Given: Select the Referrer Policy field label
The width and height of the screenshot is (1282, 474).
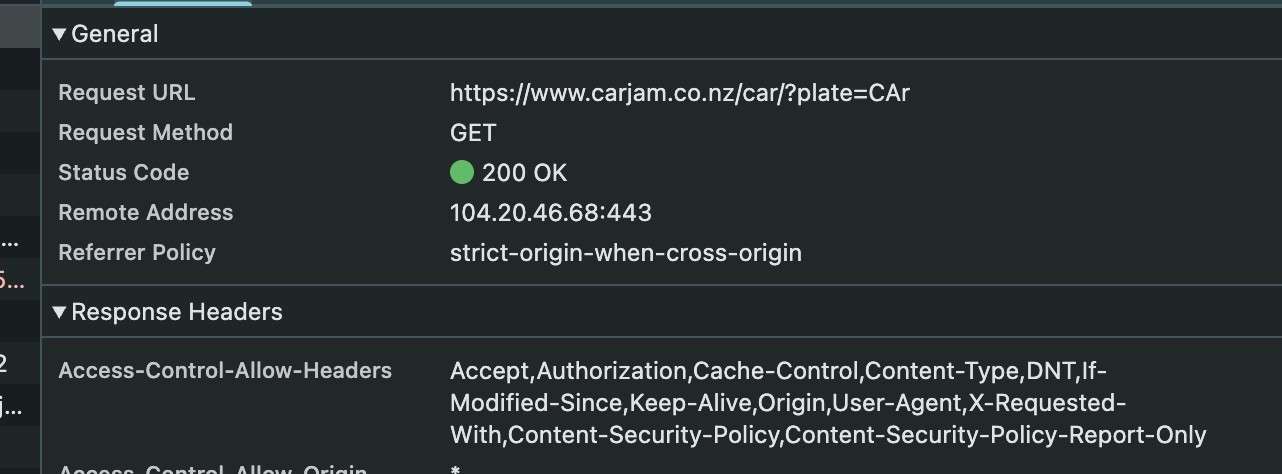Looking at the screenshot, I should point(136,253).
